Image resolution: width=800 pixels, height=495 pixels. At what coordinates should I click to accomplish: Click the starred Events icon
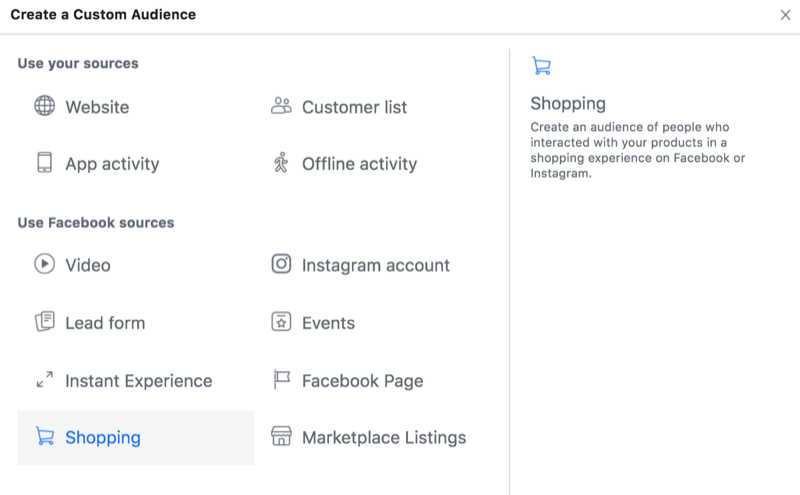point(281,321)
